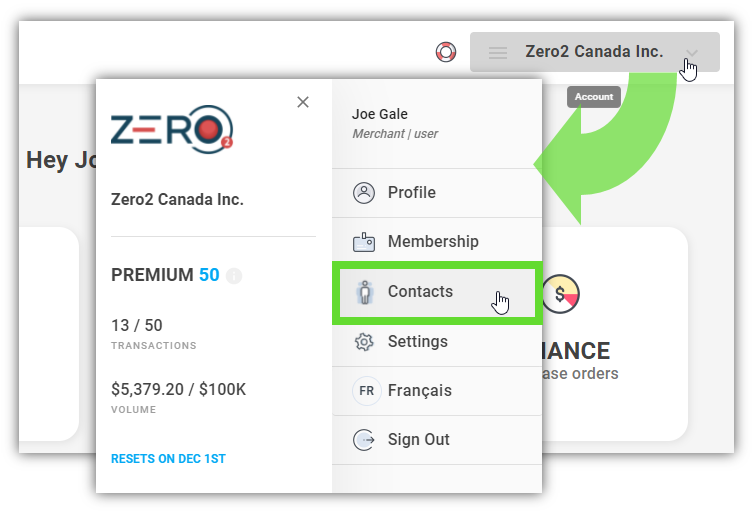Click the lifebuoy help icon

pos(446,52)
